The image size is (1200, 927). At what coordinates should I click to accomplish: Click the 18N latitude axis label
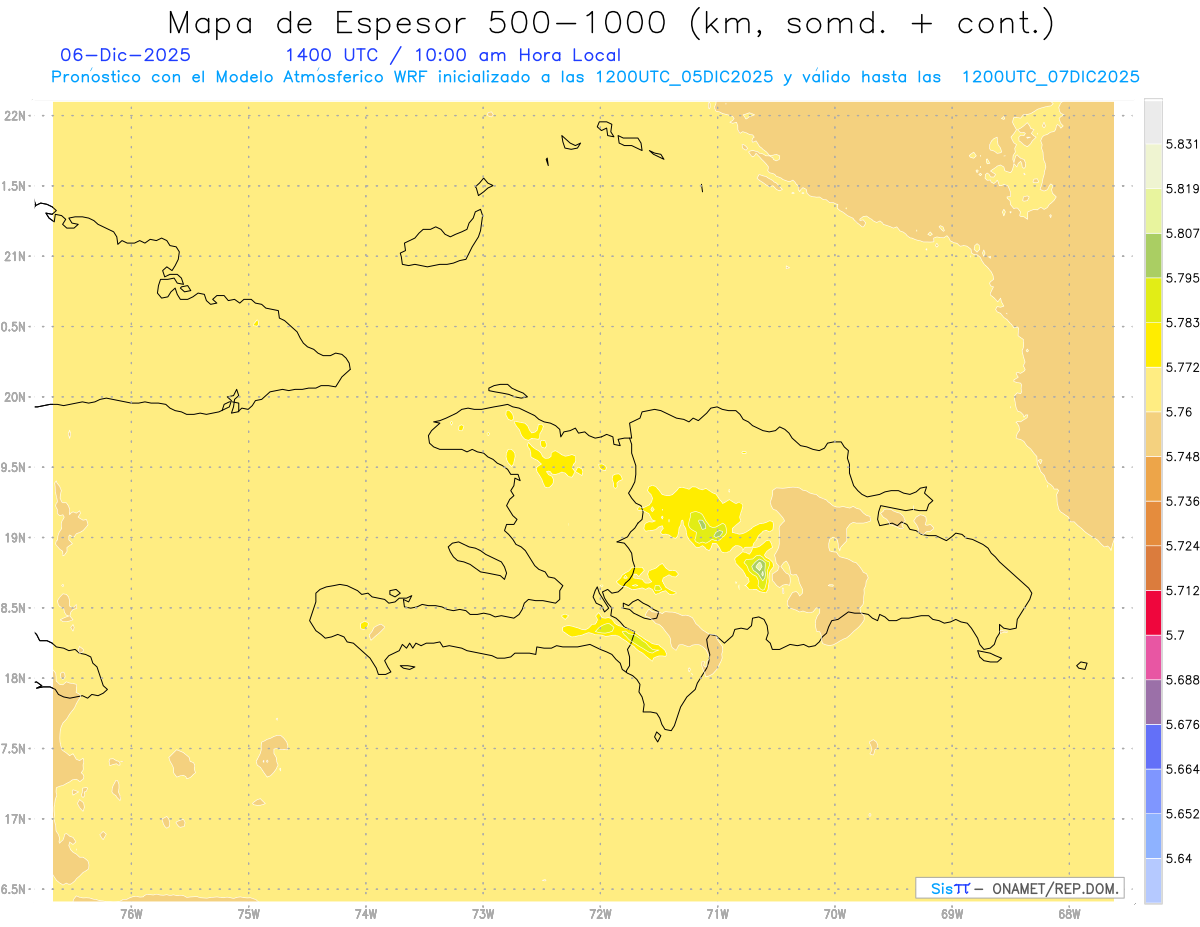(x=16, y=679)
